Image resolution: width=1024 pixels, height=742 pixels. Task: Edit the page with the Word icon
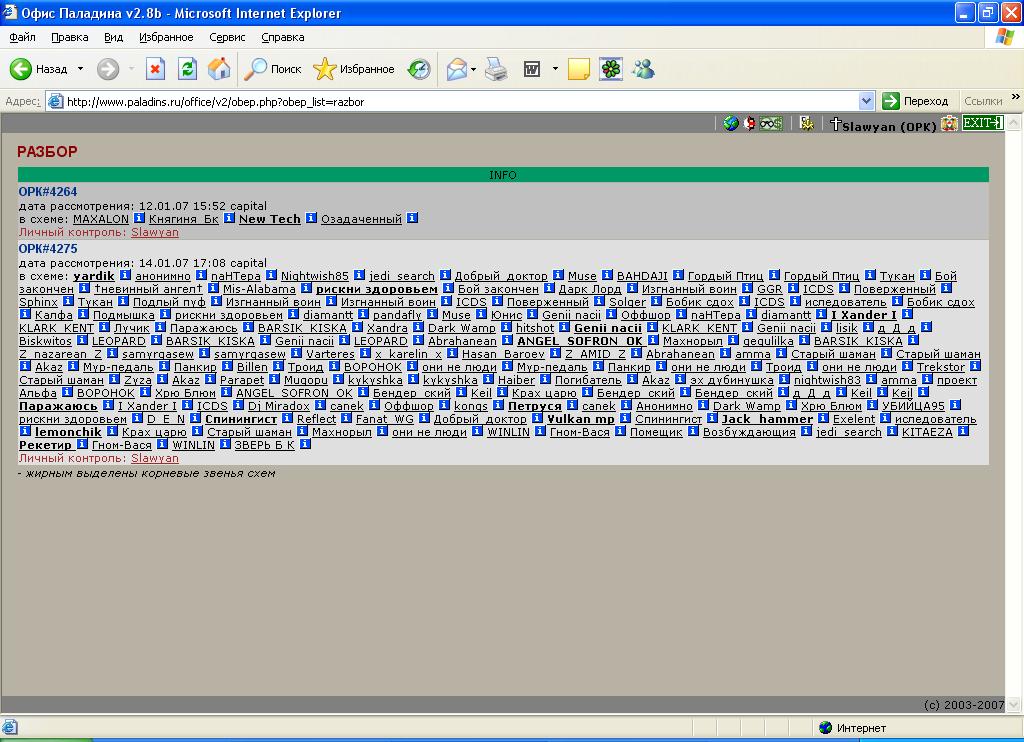(x=532, y=69)
